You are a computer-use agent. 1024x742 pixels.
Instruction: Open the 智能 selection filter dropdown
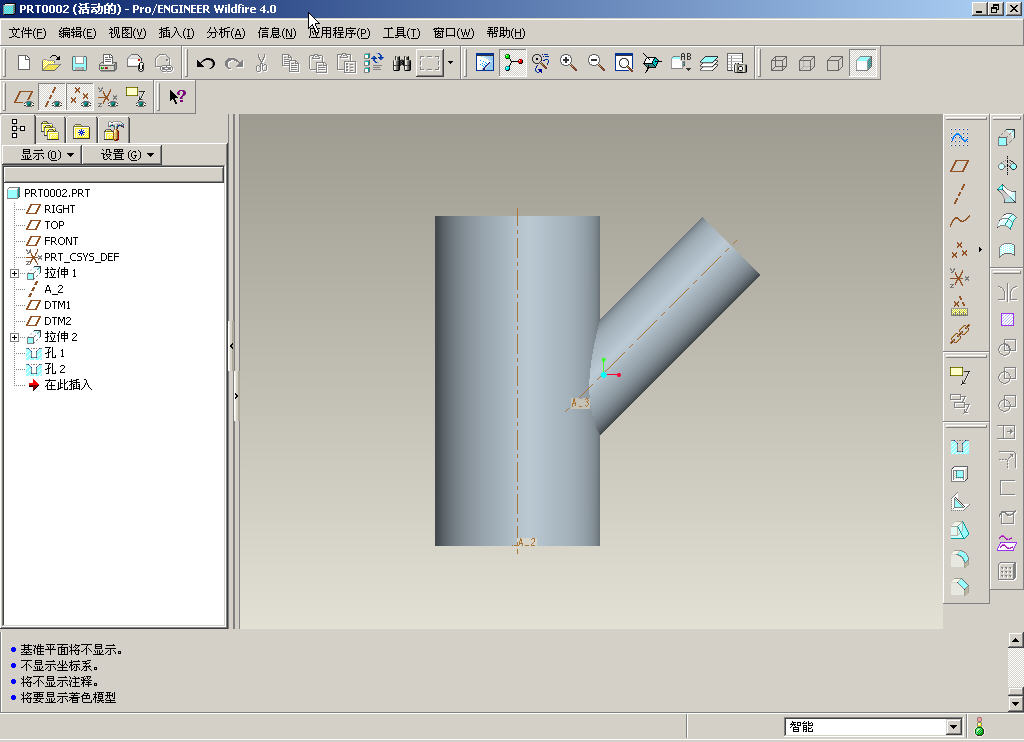(953, 727)
